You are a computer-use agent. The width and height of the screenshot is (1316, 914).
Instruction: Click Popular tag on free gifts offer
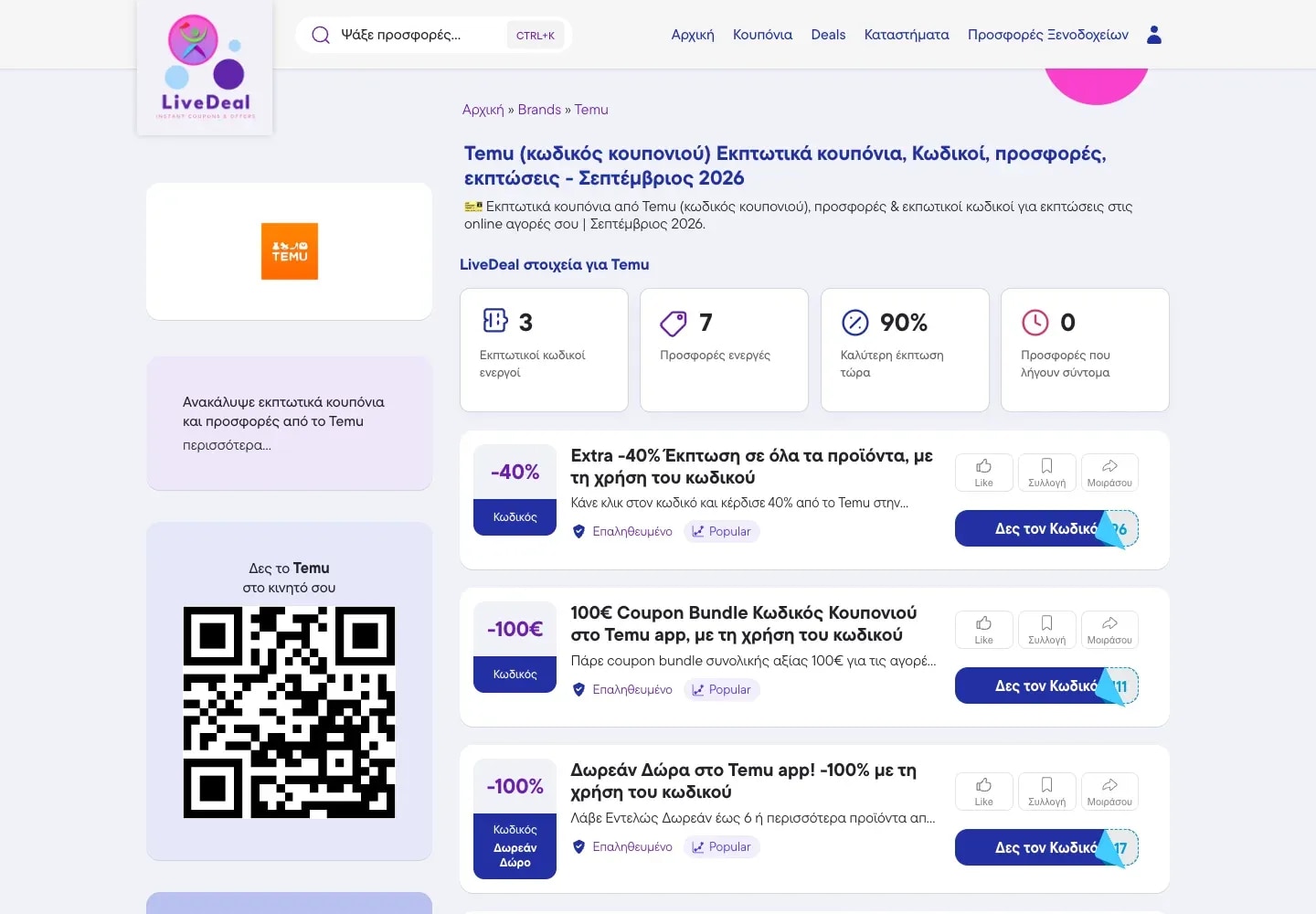click(x=722, y=846)
